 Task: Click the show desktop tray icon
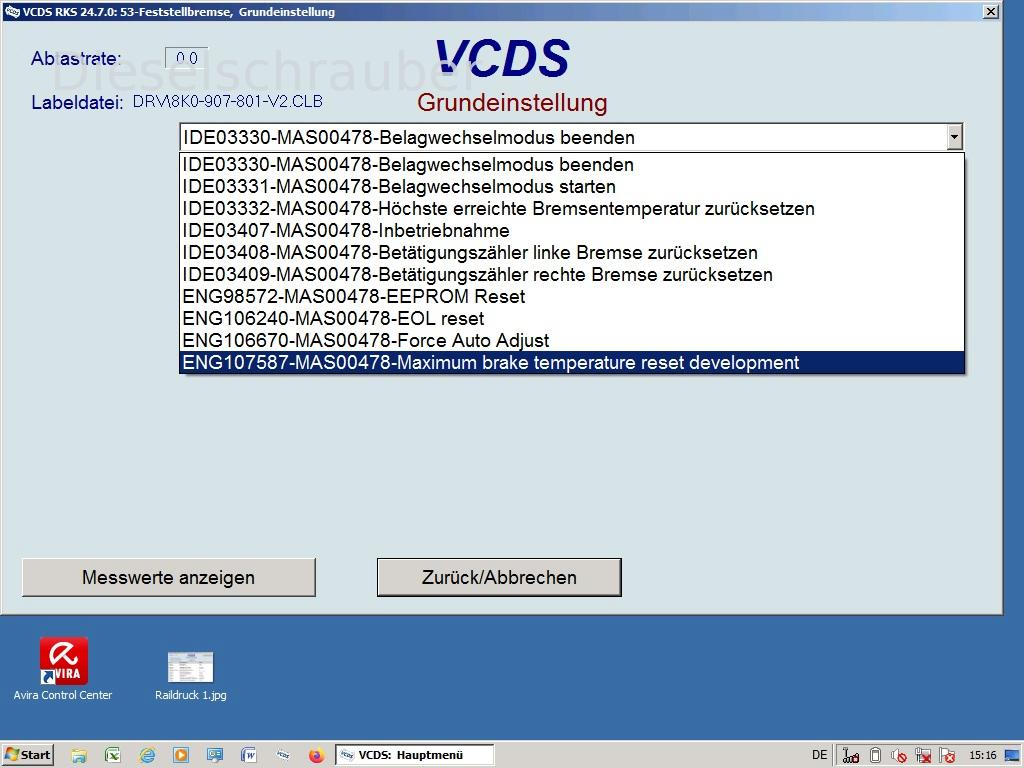(x=1012, y=756)
